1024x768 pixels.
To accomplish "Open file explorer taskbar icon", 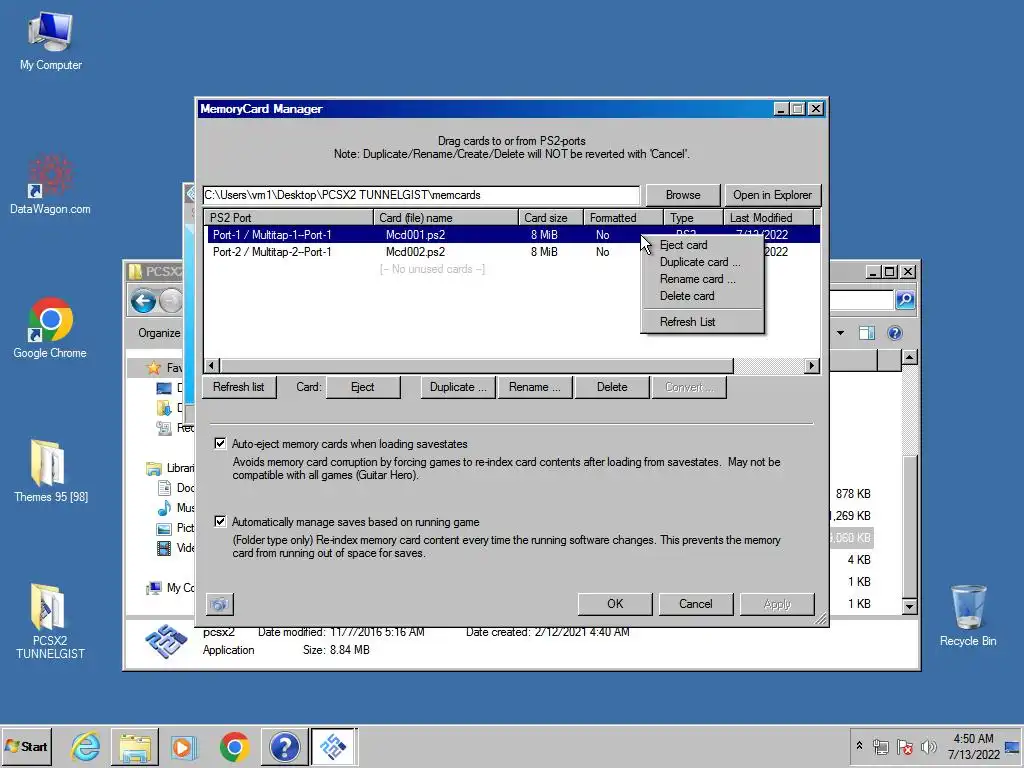I will click(135, 746).
